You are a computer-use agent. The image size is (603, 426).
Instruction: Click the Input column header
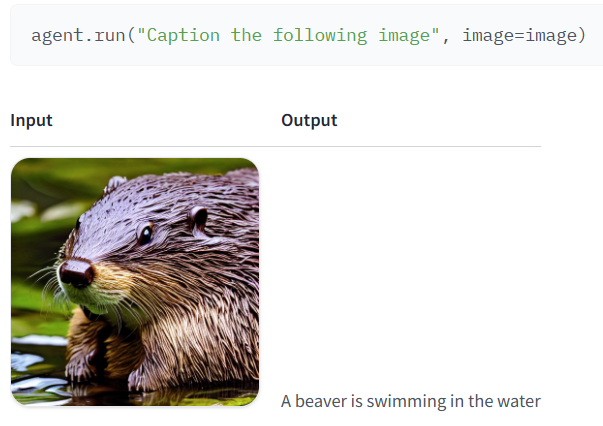32,120
